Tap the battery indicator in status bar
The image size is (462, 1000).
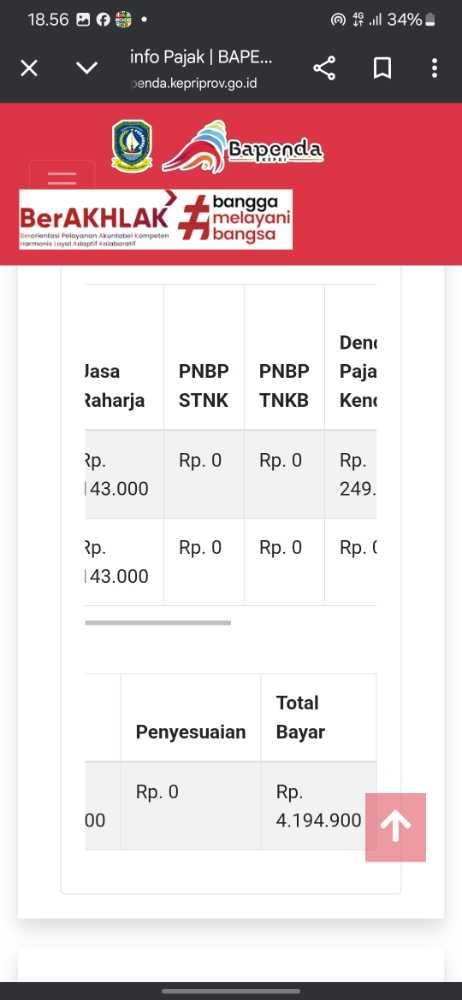[x=430, y=20]
